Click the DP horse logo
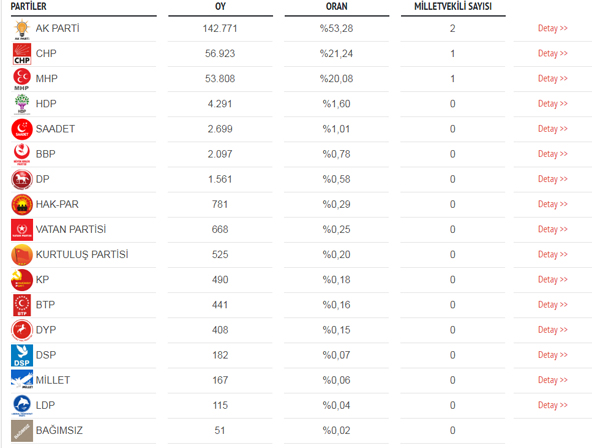Screen dimensions: 600x448 click(22, 179)
